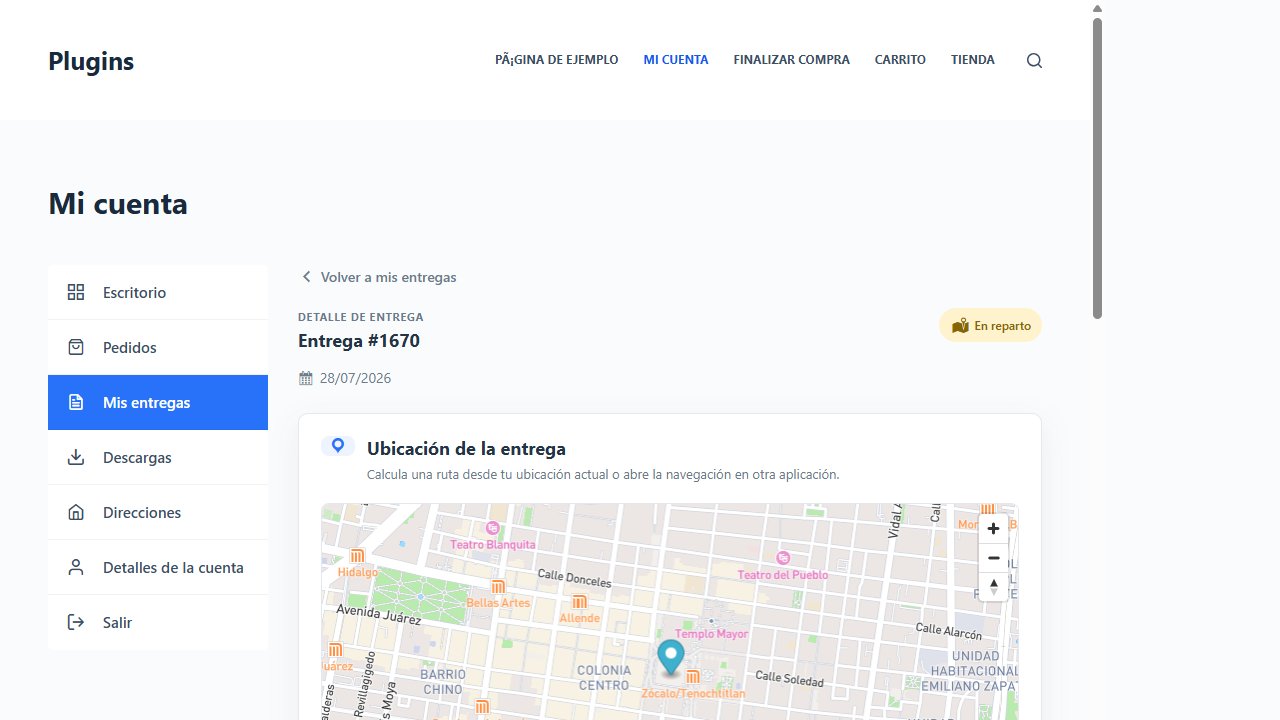This screenshot has height=720, width=1280.
Task: Select Pedidos in account sidebar
Action: point(158,347)
